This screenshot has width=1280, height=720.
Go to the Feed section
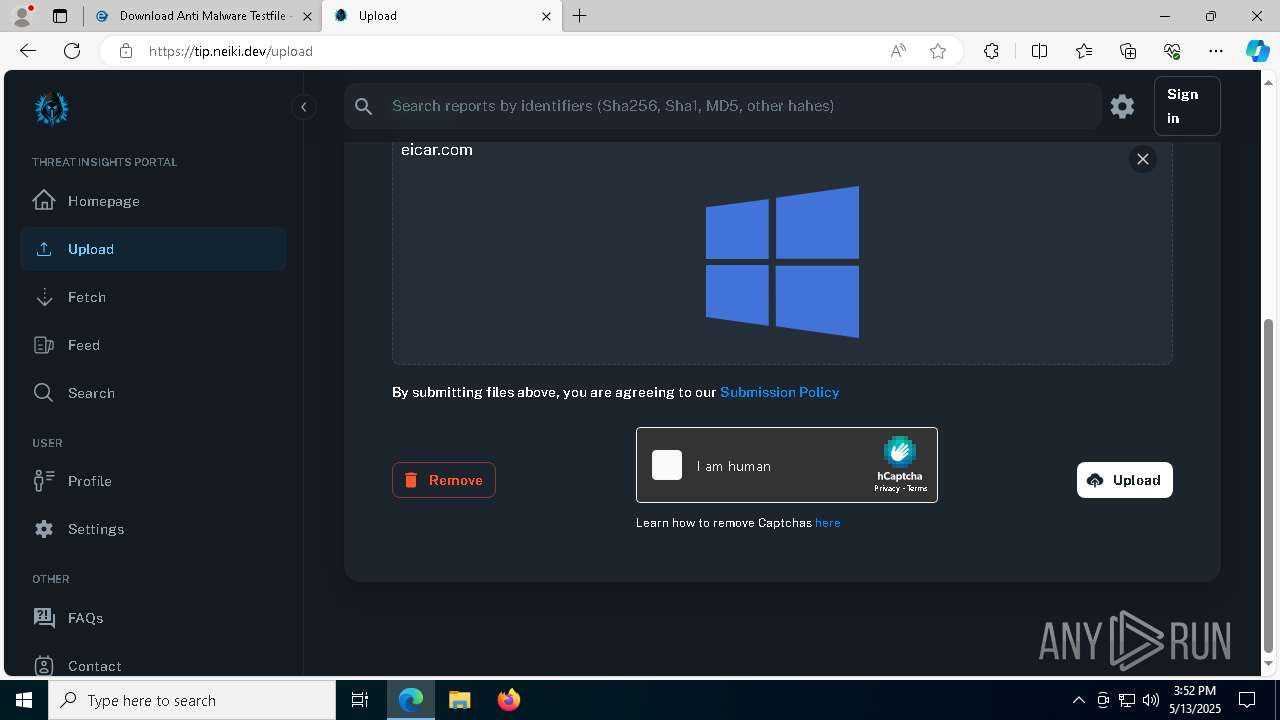153,345
